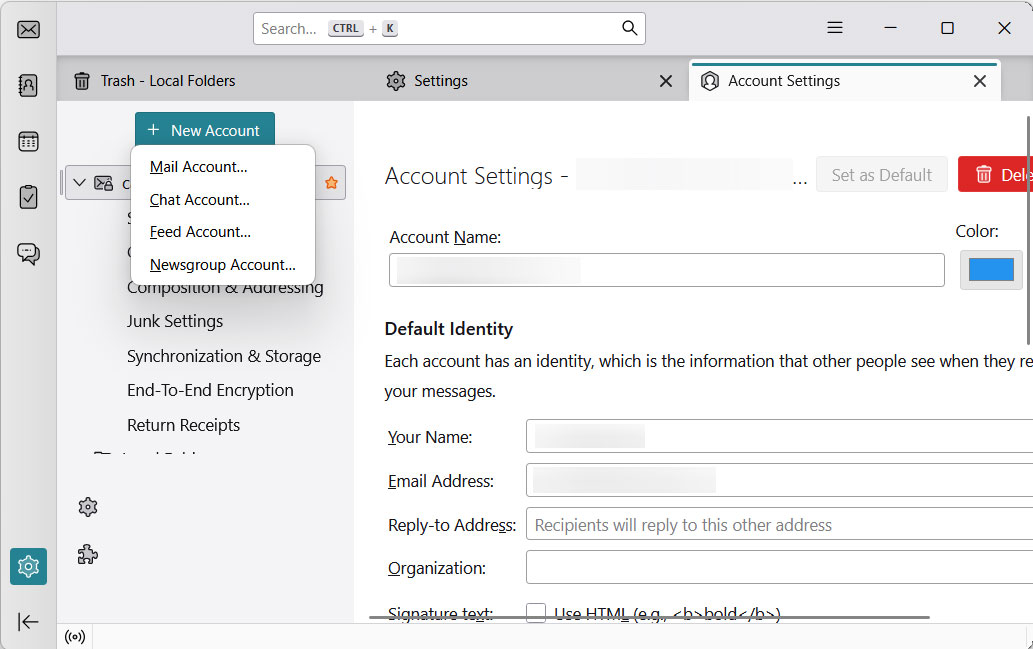Click the orange default account star
Image resolution: width=1033 pixels, height=649 pixels.
[x=331, y=183]
